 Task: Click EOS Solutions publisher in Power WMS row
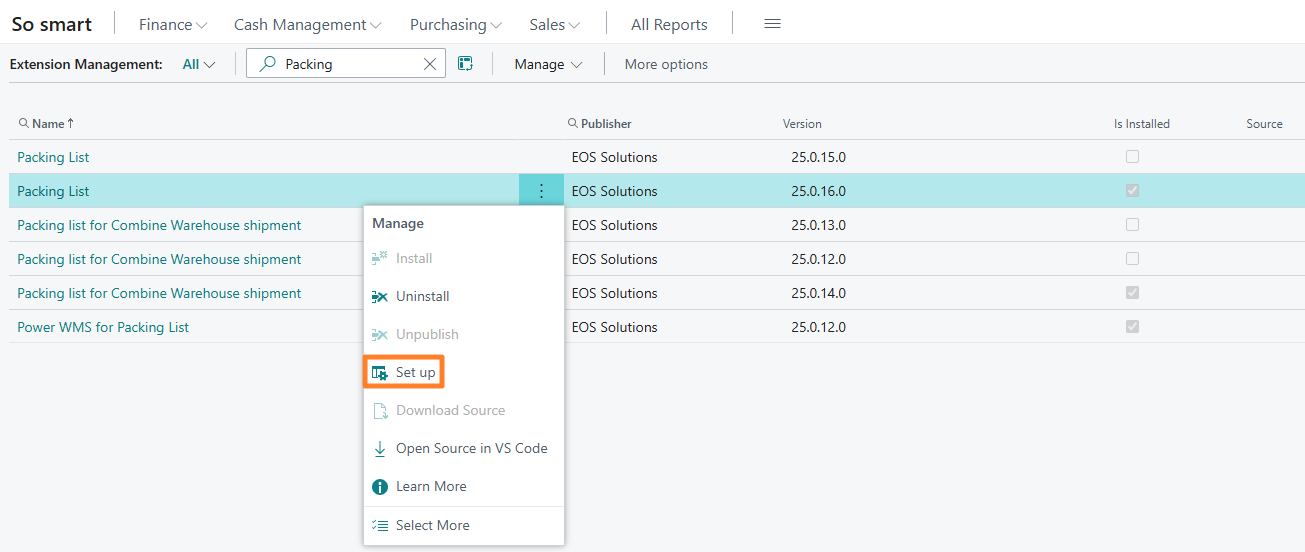coord(615,327)
